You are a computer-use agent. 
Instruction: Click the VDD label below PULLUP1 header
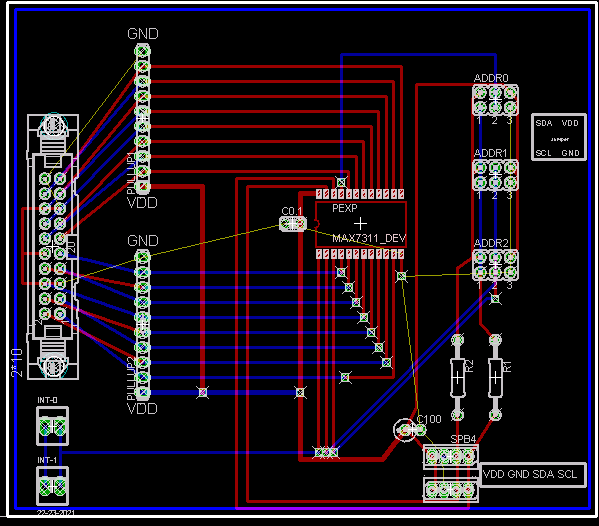click(x=142, y=203)
